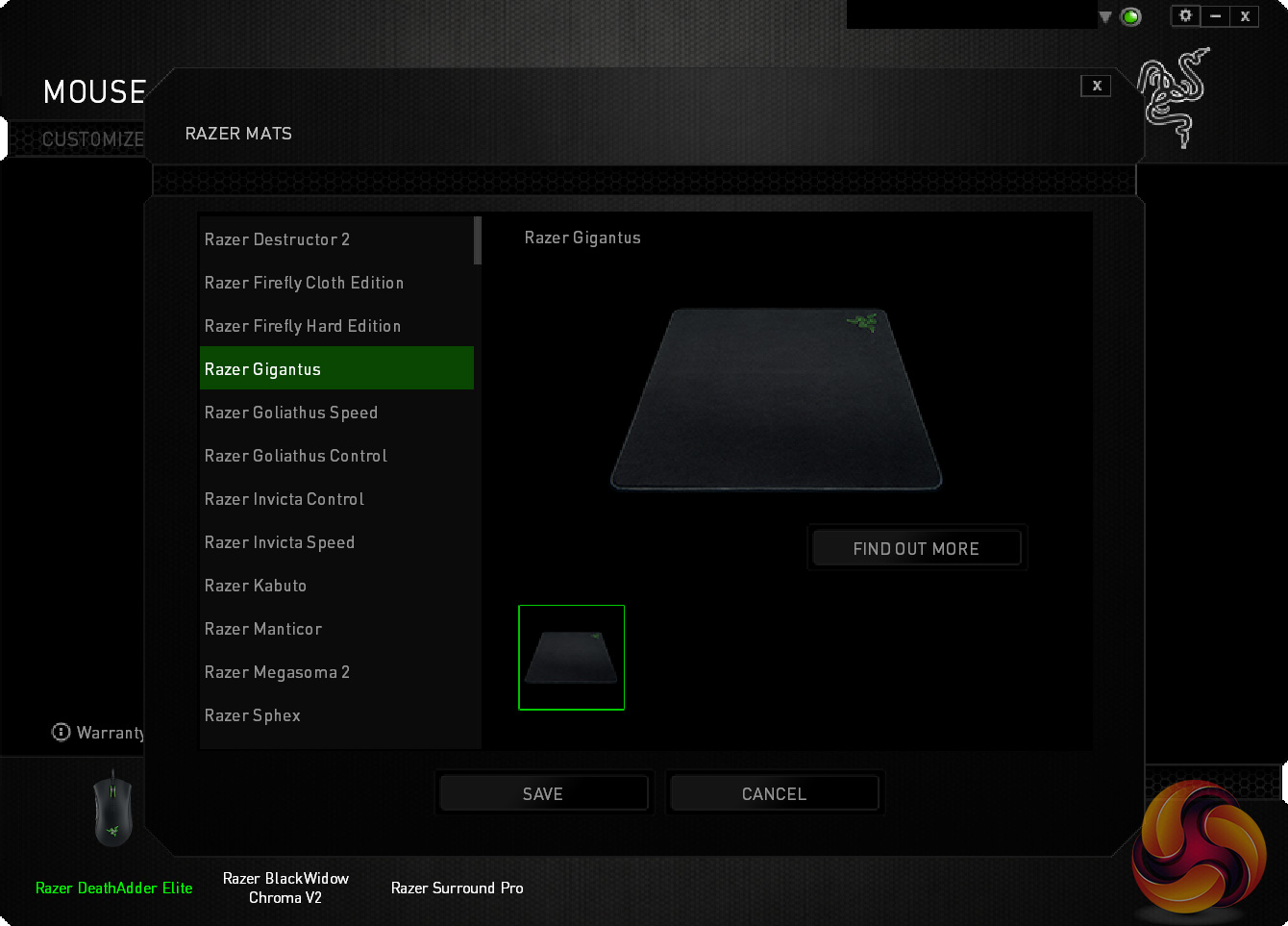Switch to Razer Surround Pro device
Screen dimensions: 1288x926
[x=458, y=888]
